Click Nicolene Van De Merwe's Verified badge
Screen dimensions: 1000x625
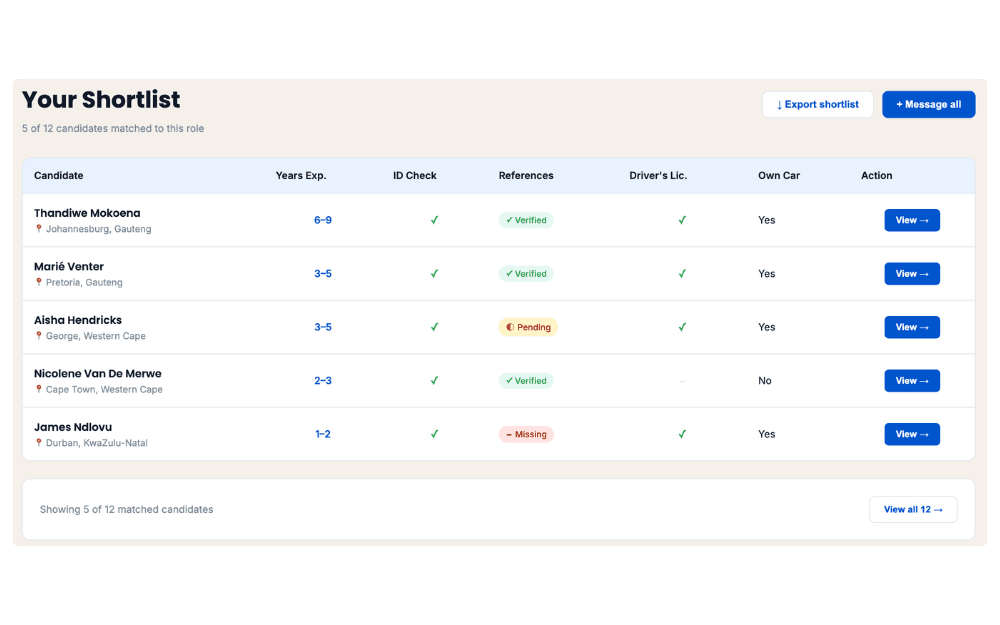[x=526, y=381]
